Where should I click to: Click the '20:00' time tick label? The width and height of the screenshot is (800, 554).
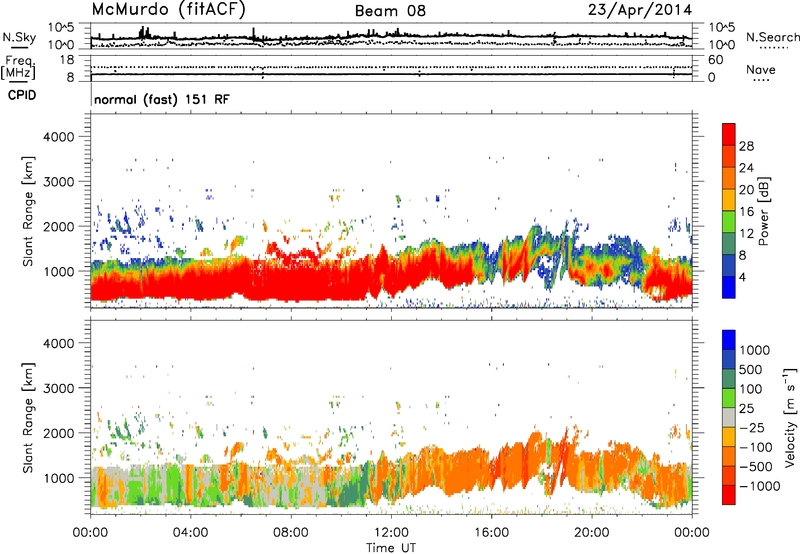pos(591,533)
